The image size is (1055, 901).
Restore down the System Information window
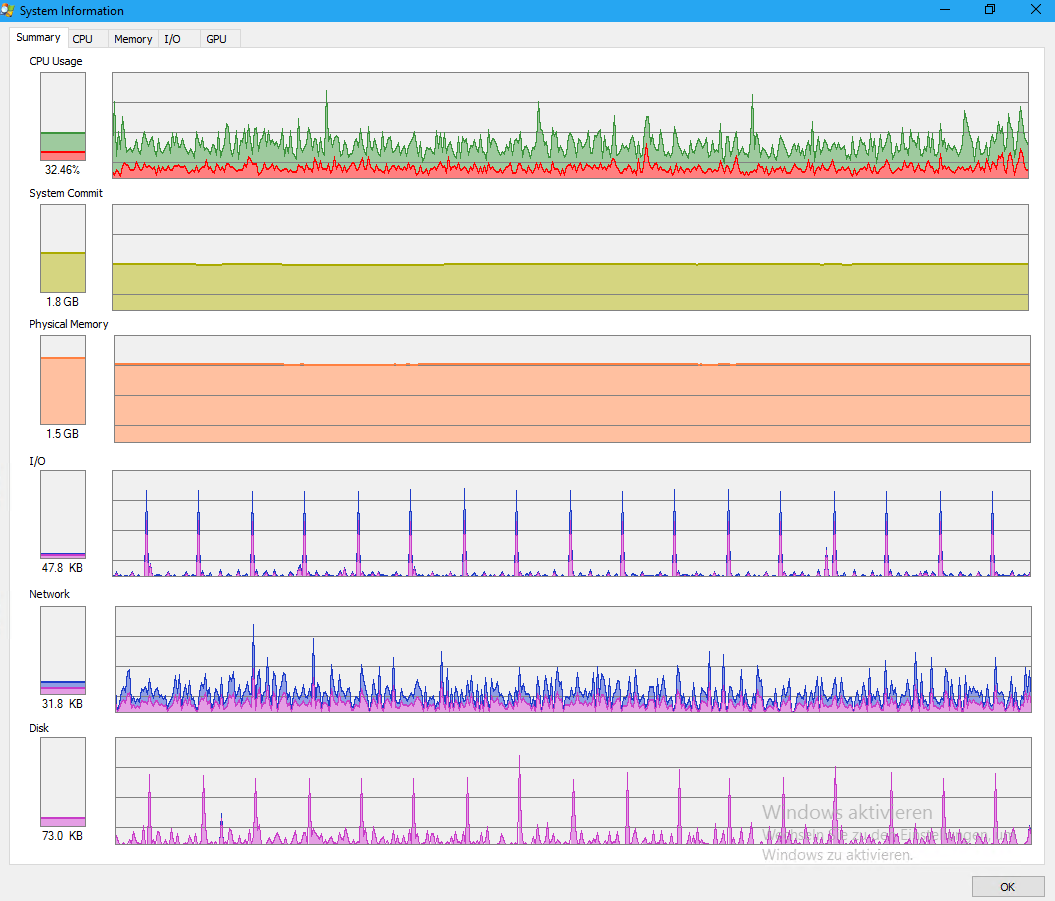point(990,10)
